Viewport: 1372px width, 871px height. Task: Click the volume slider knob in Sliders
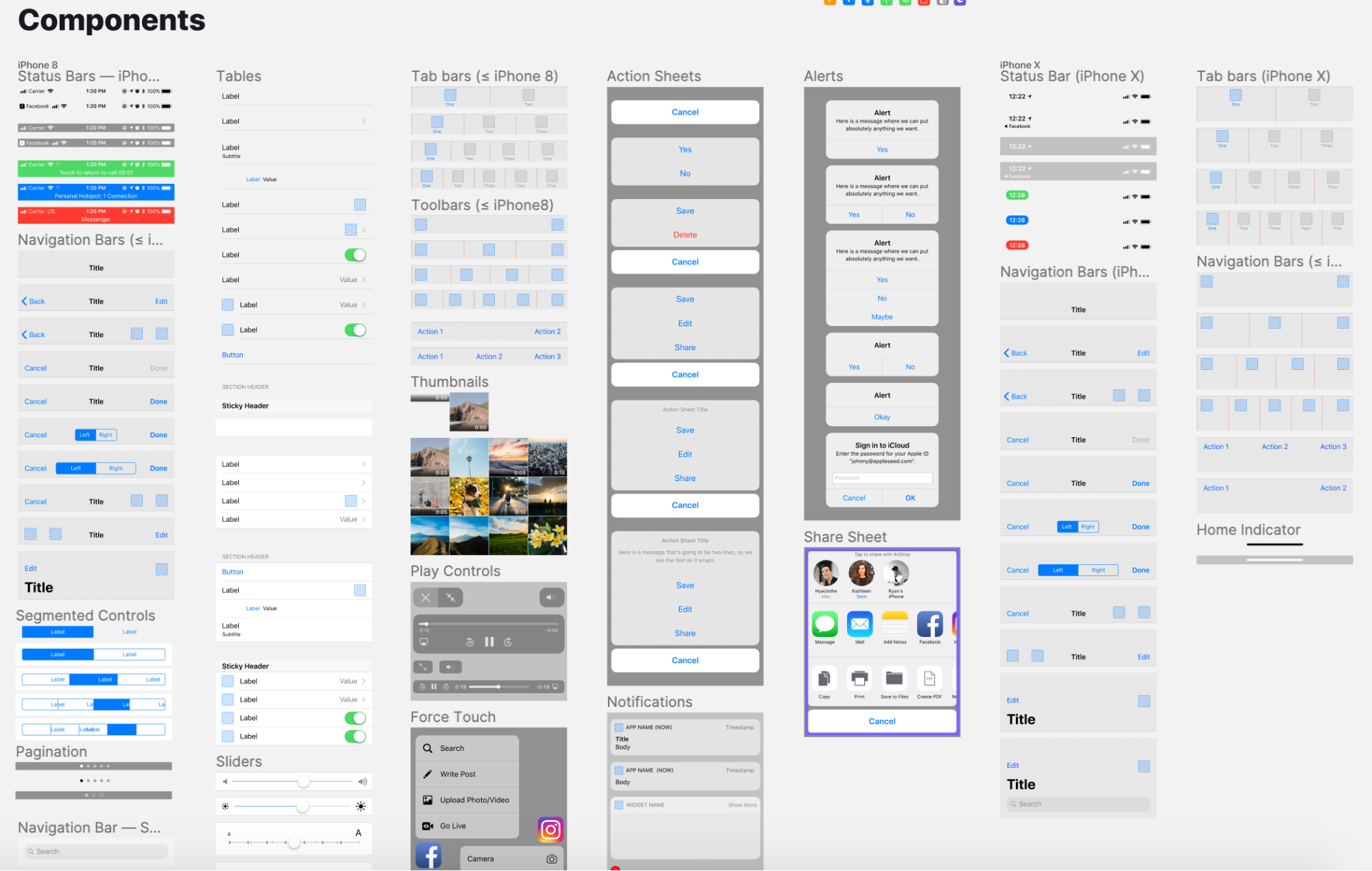(x=303, y=782)
